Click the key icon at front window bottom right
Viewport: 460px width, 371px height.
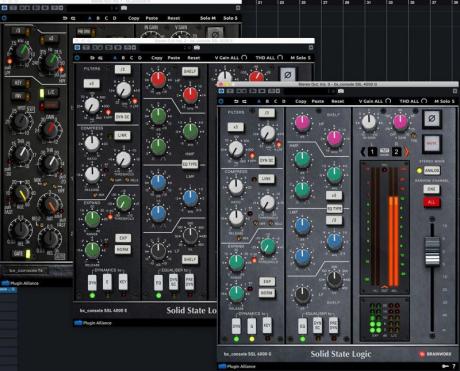click(445, 366)
